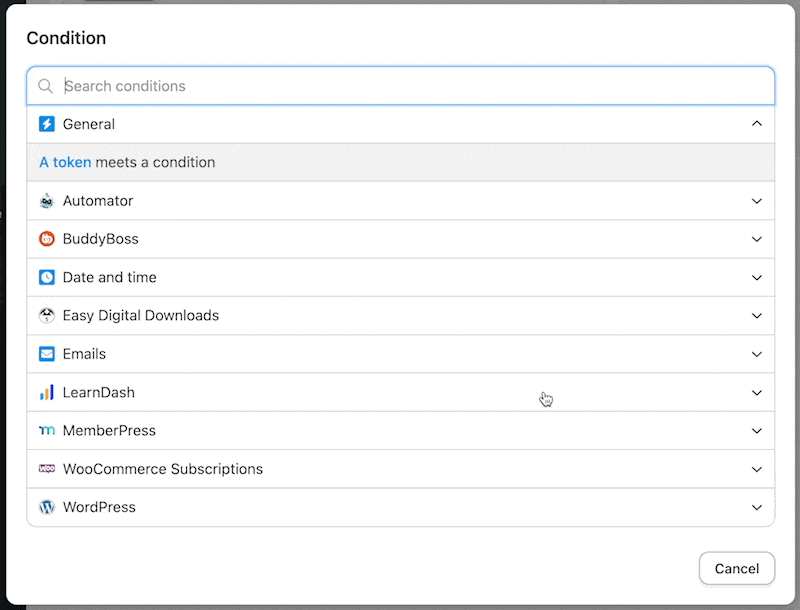Expand the LearnDash chevron arrow
This screenshot has height=610, width=800.
click(757, 393)
